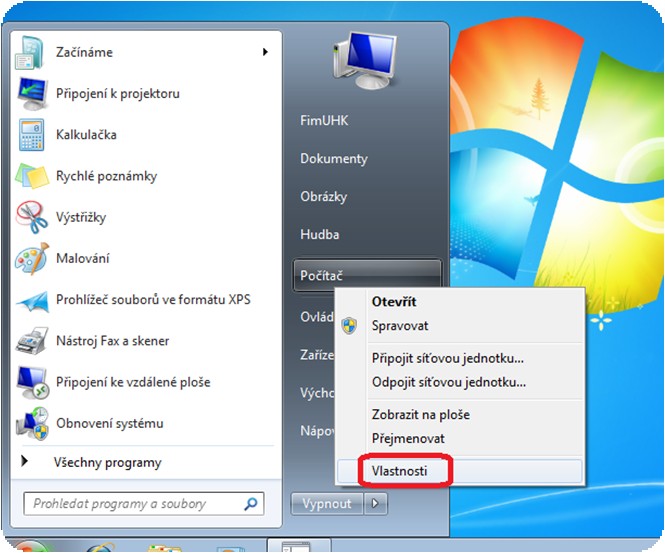Viewport: 665px width, 553px height.
Task: Click the Vypnout button
Action: (x=327, y=504)
